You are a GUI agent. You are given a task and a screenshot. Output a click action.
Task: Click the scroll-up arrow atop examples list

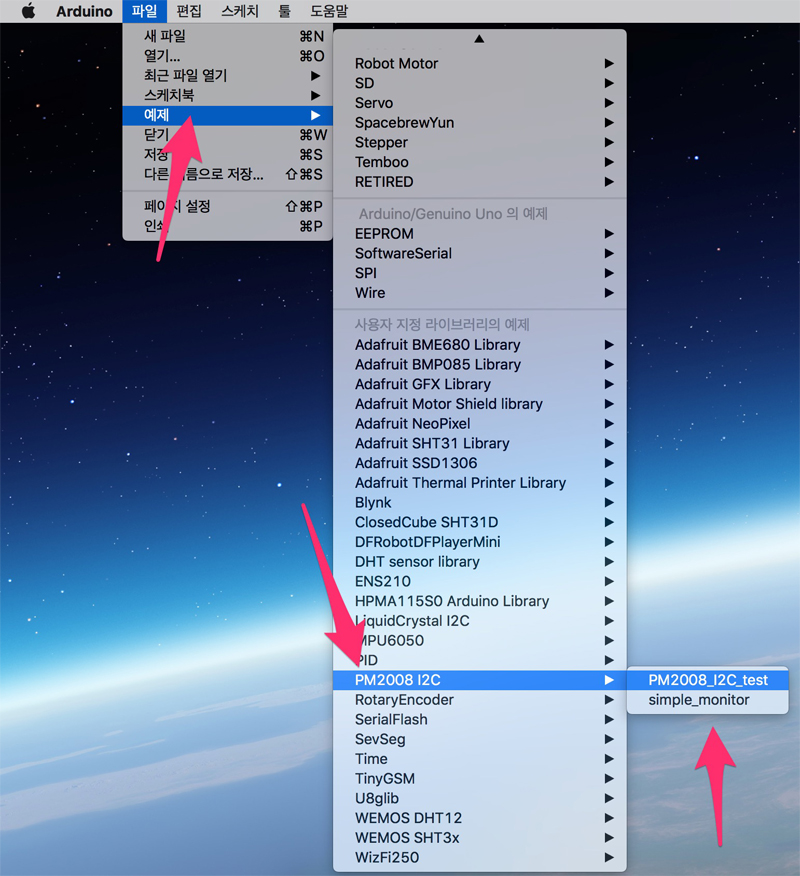pyautogui.click(x=479, y=39)
